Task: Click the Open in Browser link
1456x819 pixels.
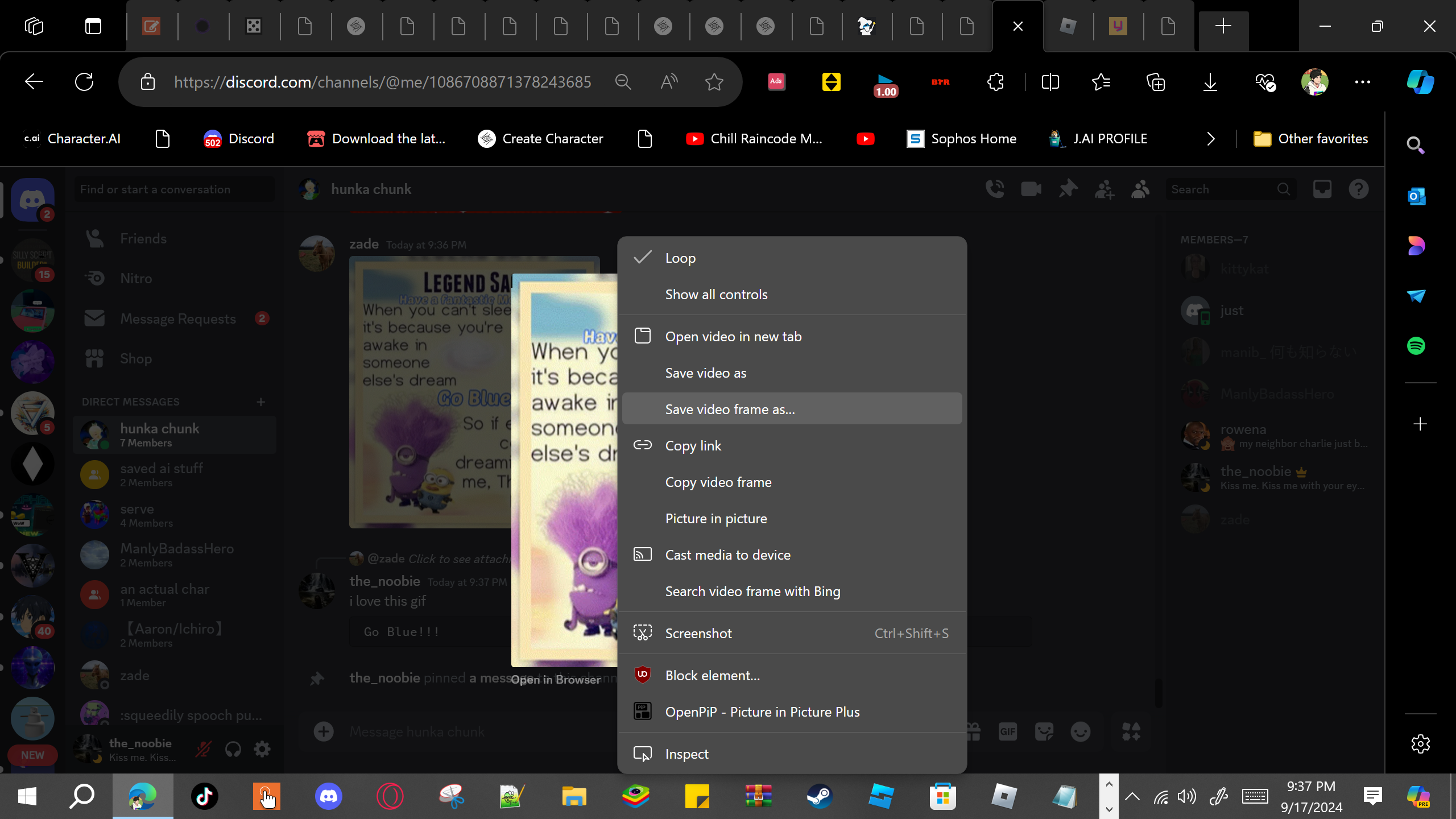Action: click(x=556, y=680)
